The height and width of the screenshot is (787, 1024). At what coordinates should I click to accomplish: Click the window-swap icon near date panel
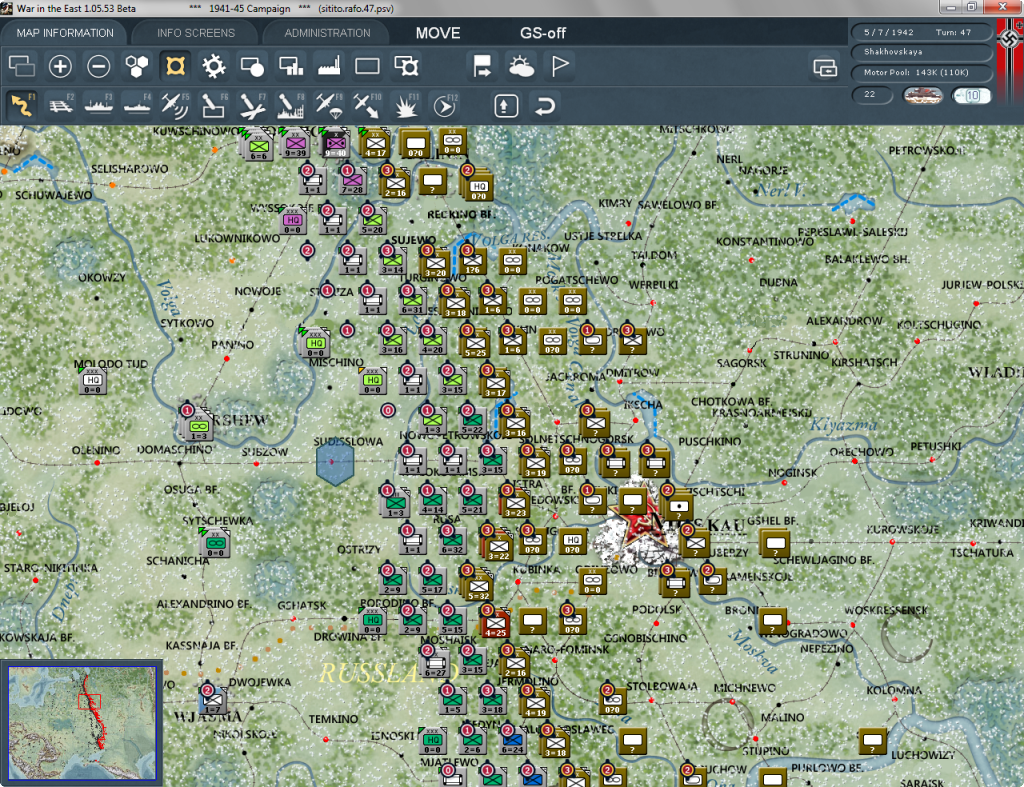pos(825,67)
